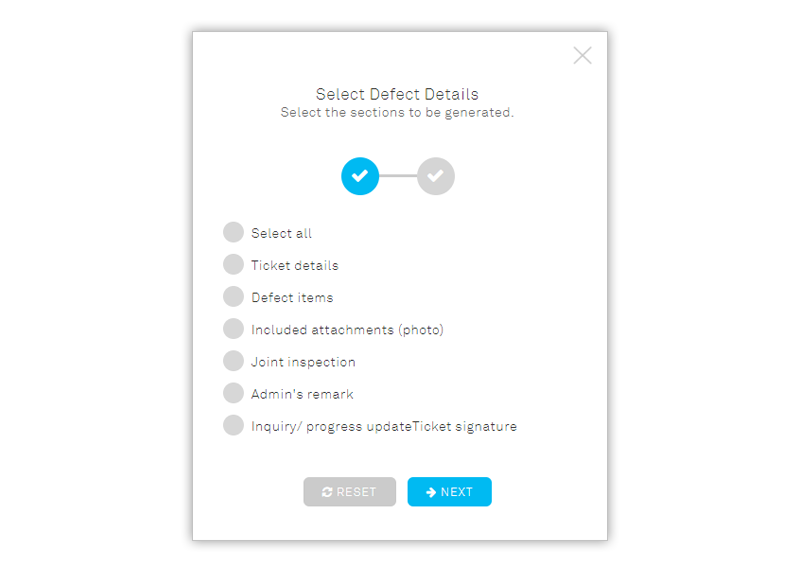Click the refresh icon inside Reset button
Image resolution: width=800 pixels, height=567 pixels.
[x=327, y=492]
